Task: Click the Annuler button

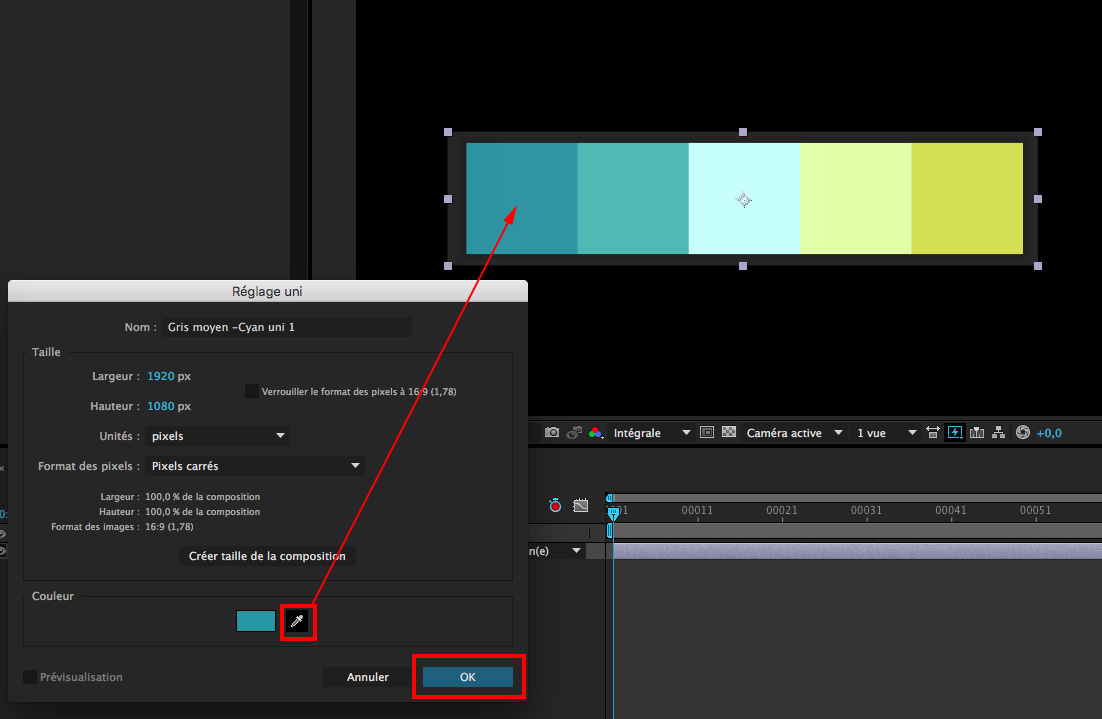Action: click(368, 677)
